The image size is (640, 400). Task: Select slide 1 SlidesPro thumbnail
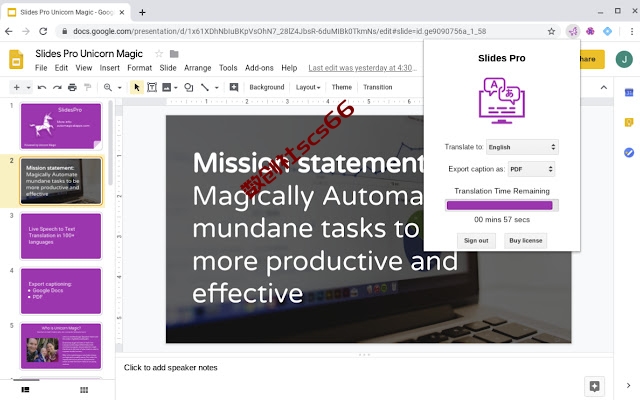[x=61, y=126]
